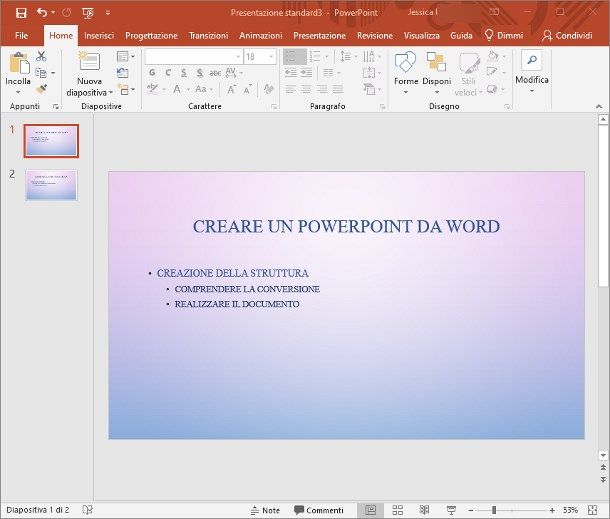
Task: Toggle bulleted list
Action: click(291, 57)
